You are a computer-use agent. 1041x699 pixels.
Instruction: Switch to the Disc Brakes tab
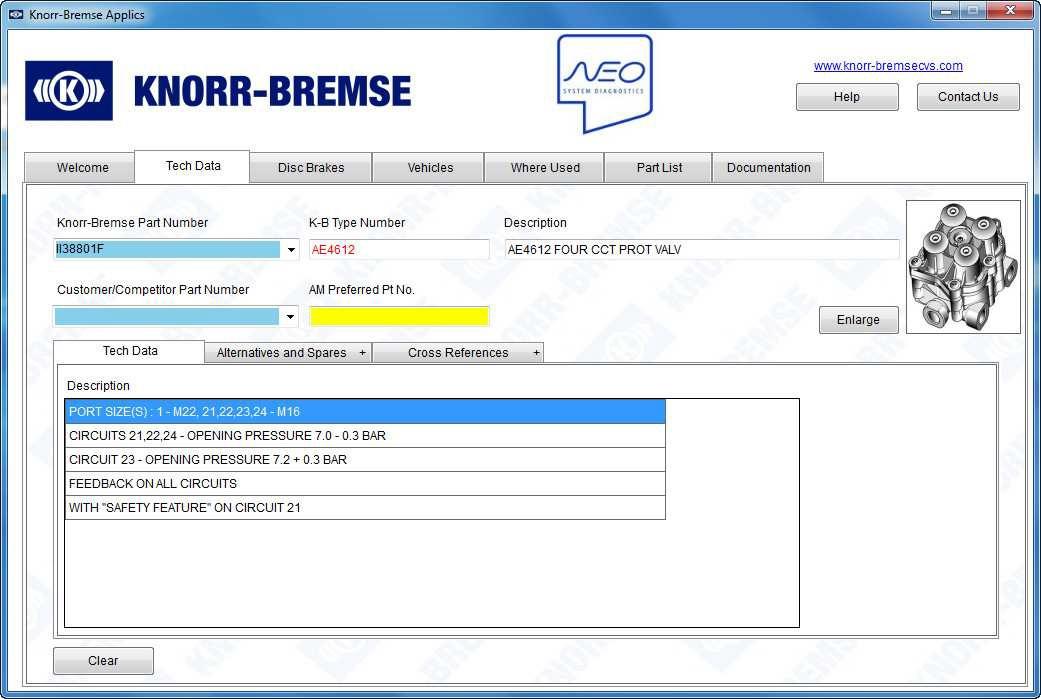311,167
